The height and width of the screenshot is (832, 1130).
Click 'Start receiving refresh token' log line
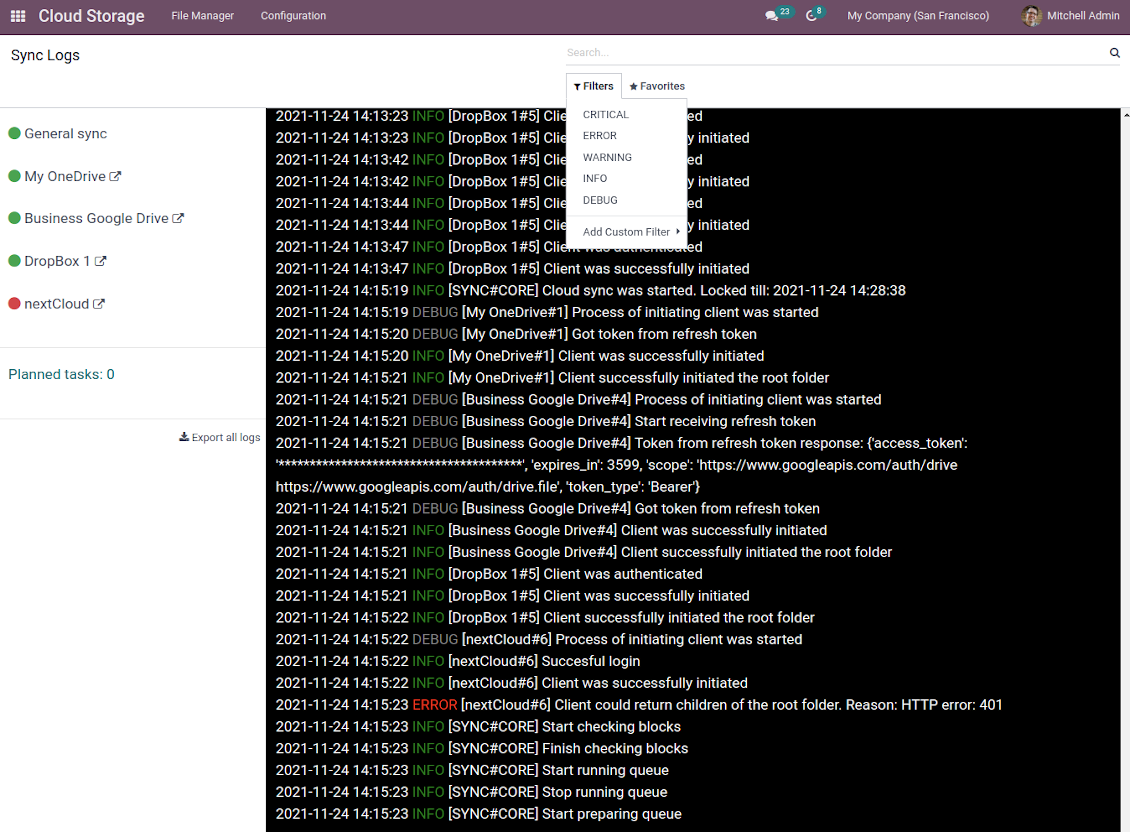tap(546, 421)
